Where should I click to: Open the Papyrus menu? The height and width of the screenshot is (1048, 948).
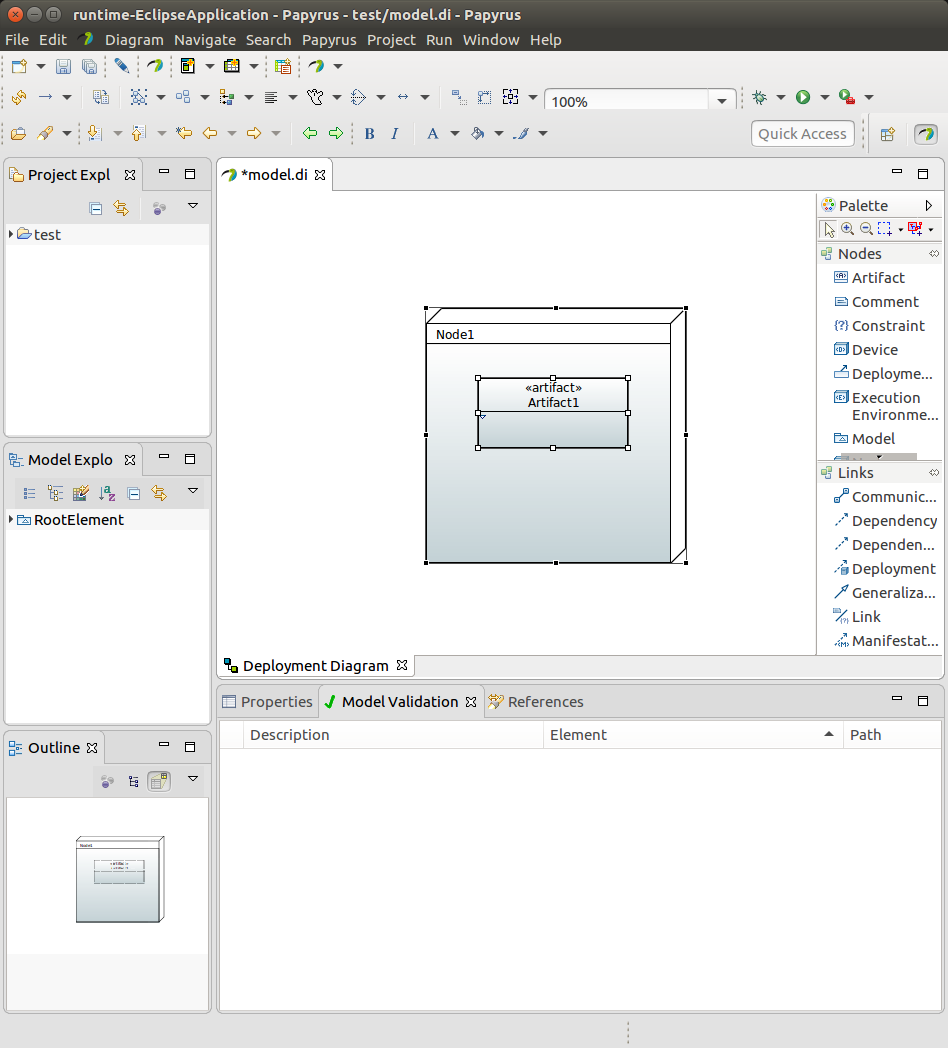(329, 40)
